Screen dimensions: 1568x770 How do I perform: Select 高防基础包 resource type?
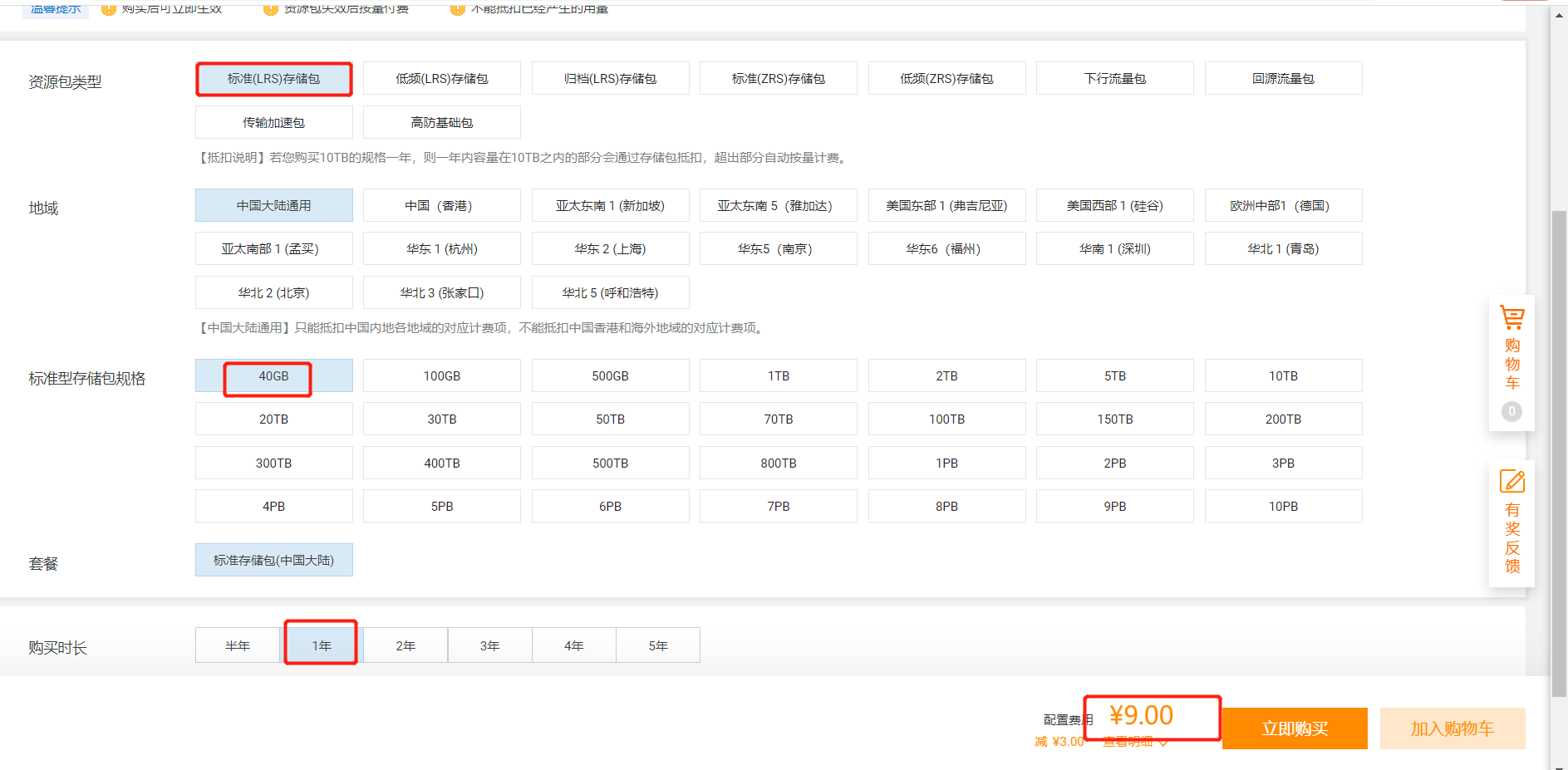pos(442,122)
